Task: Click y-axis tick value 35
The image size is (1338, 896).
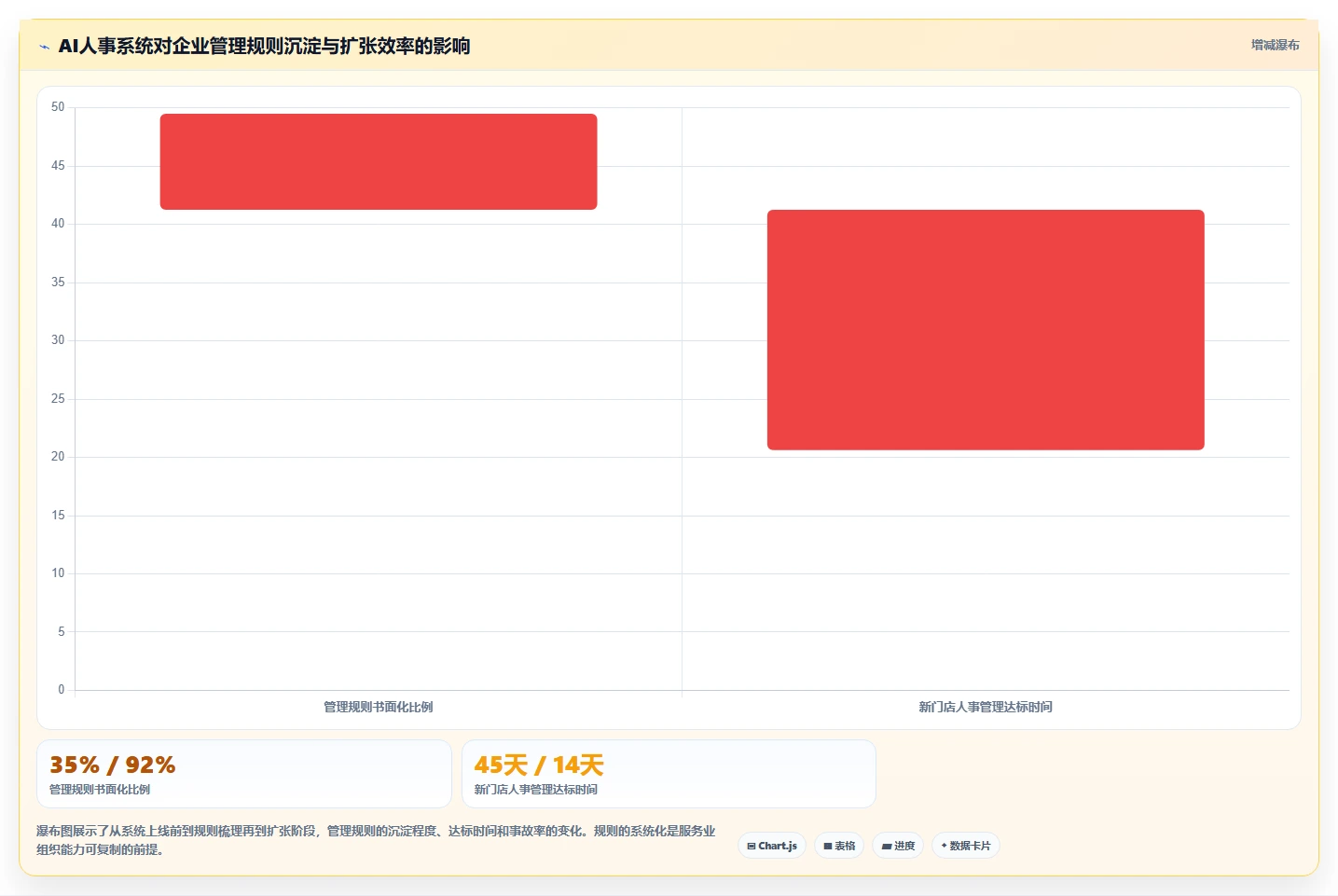Action: [58, 283]
